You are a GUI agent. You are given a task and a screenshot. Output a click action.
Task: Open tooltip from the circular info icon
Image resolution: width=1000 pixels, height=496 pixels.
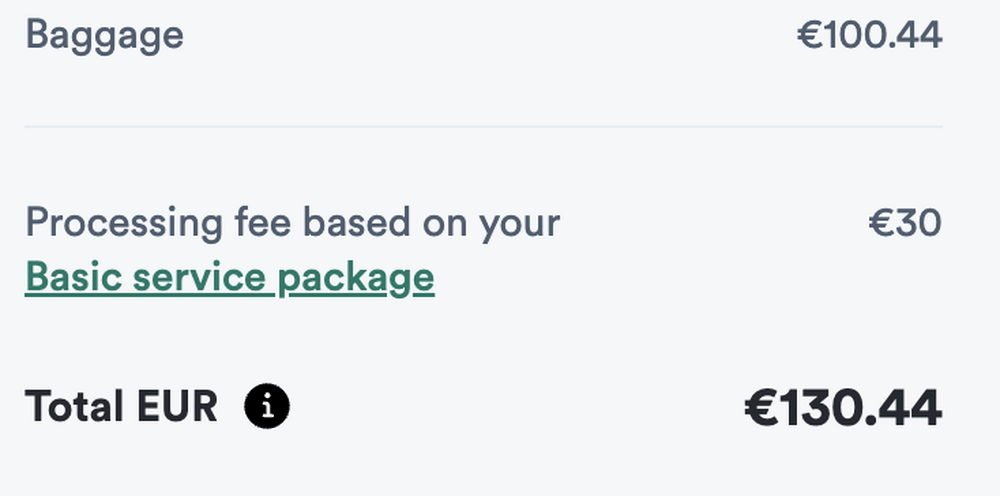[267, 406]
